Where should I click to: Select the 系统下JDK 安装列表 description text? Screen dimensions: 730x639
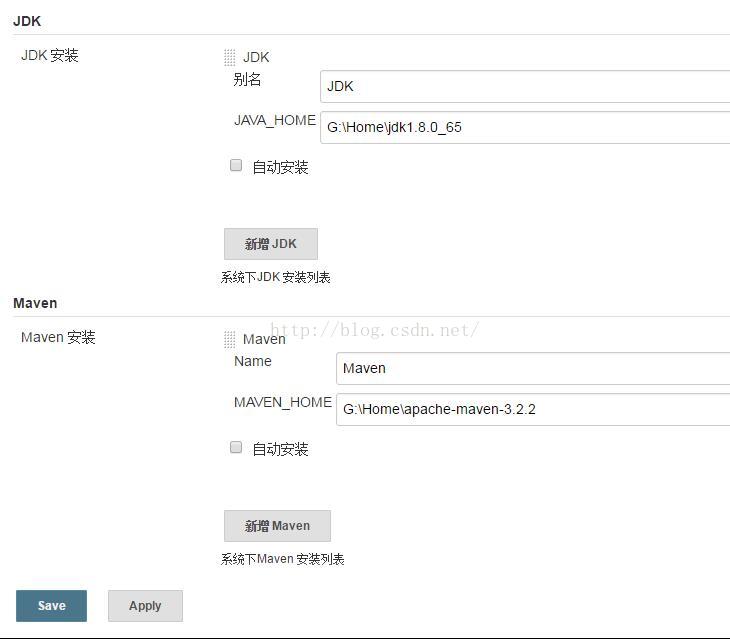point(276,277)
